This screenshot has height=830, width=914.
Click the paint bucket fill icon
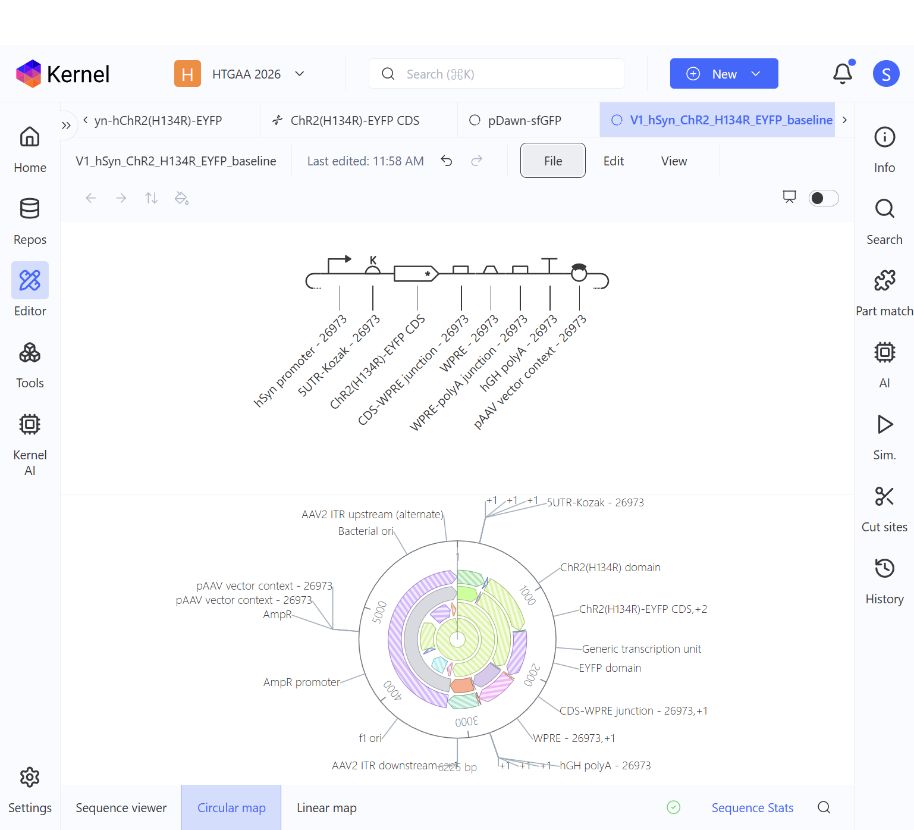[181, 198]
